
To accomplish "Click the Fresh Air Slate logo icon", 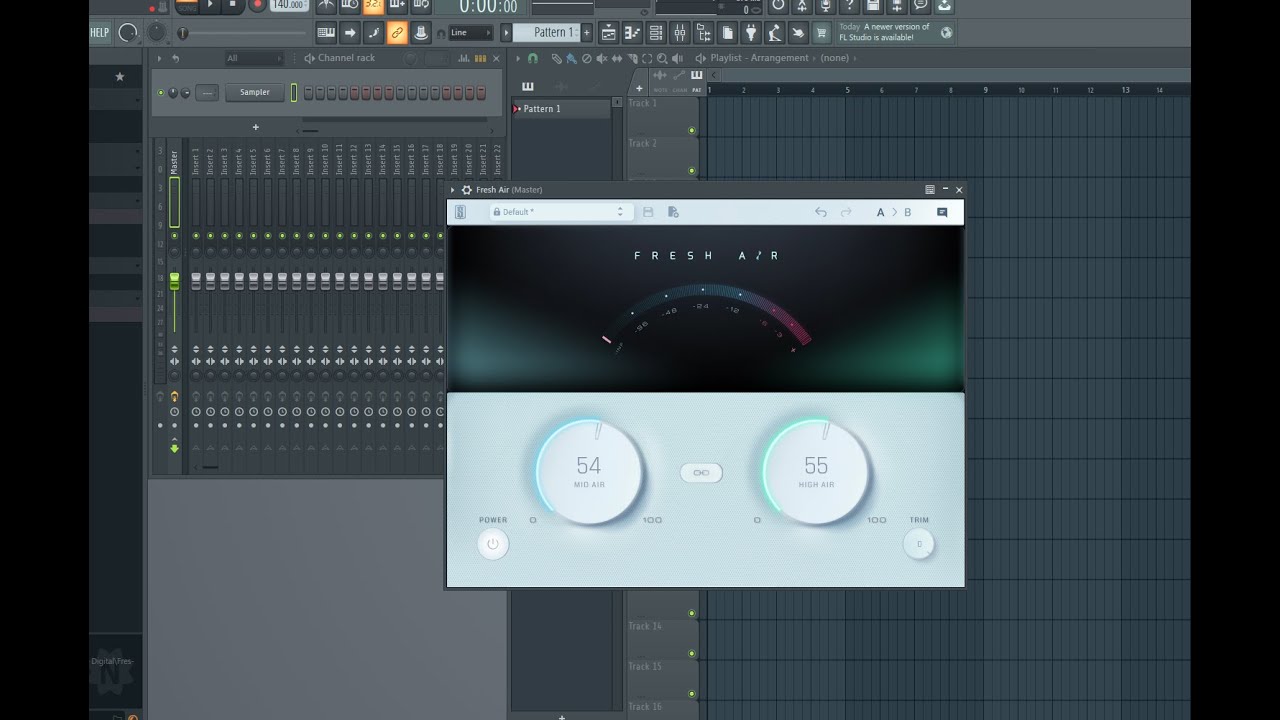I will coord(460,212).
